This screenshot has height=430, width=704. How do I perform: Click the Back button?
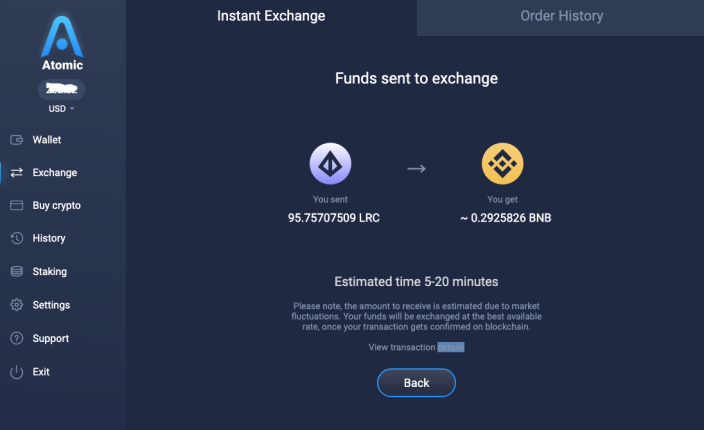tap(416, 383)
